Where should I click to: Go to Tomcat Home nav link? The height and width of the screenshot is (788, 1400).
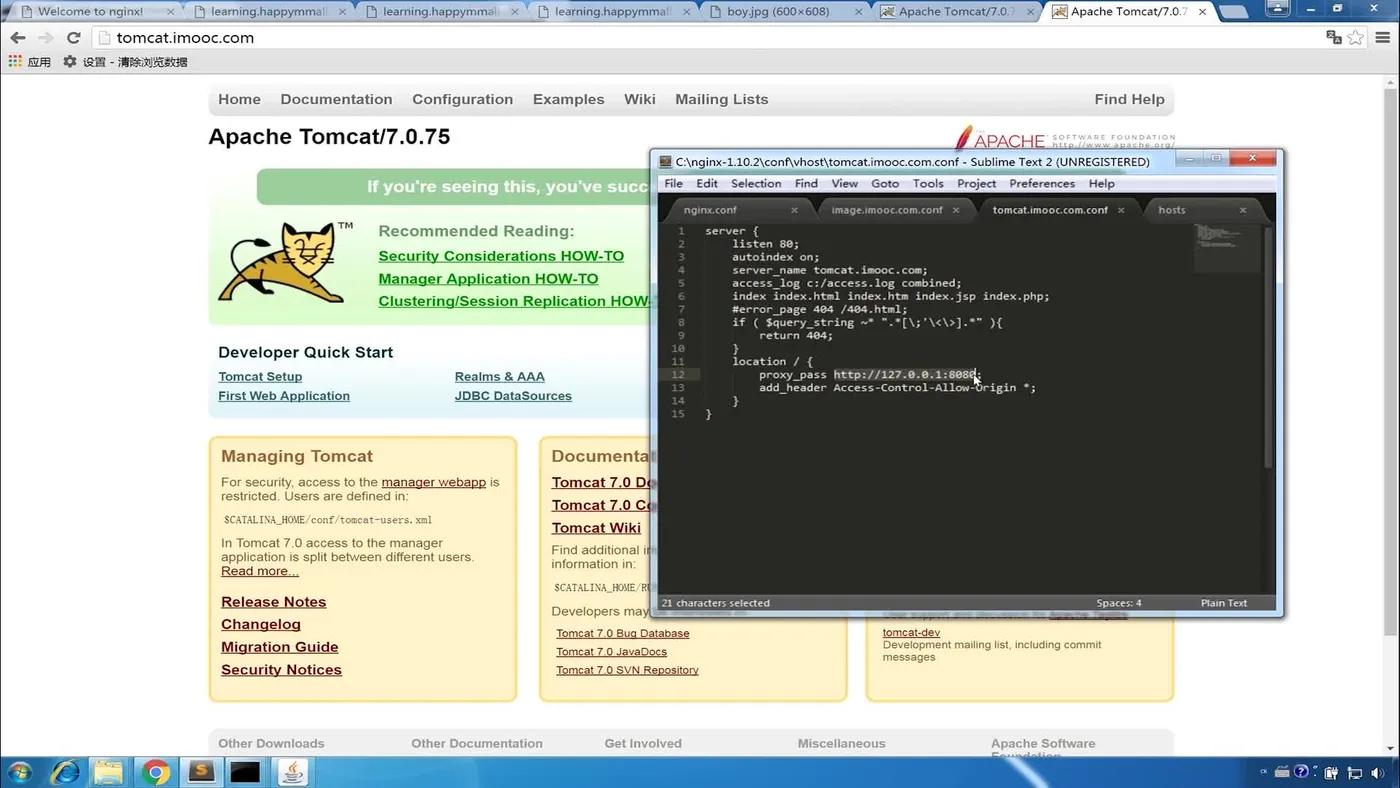coord(239,100)
